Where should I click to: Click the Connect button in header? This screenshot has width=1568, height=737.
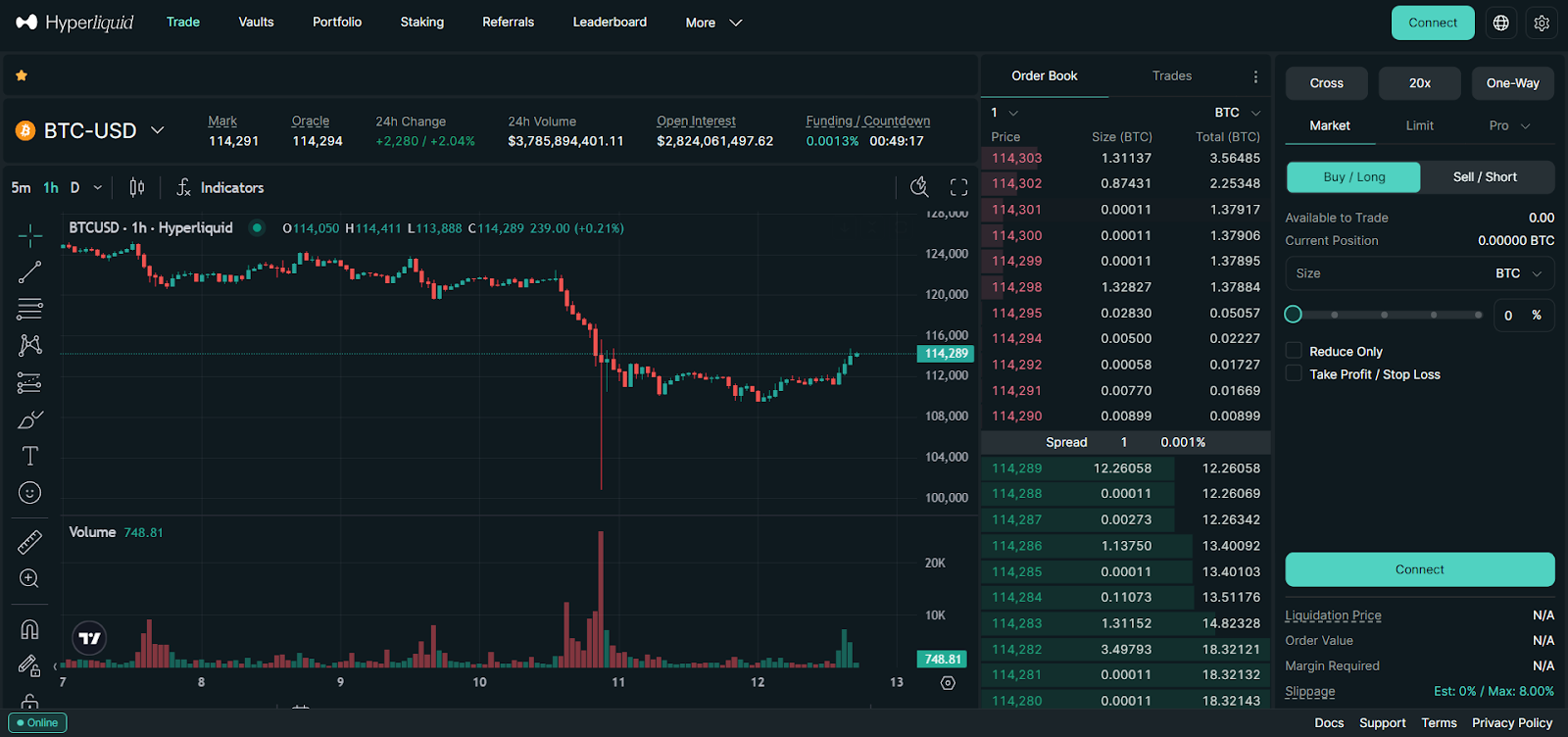(1433, 23)
